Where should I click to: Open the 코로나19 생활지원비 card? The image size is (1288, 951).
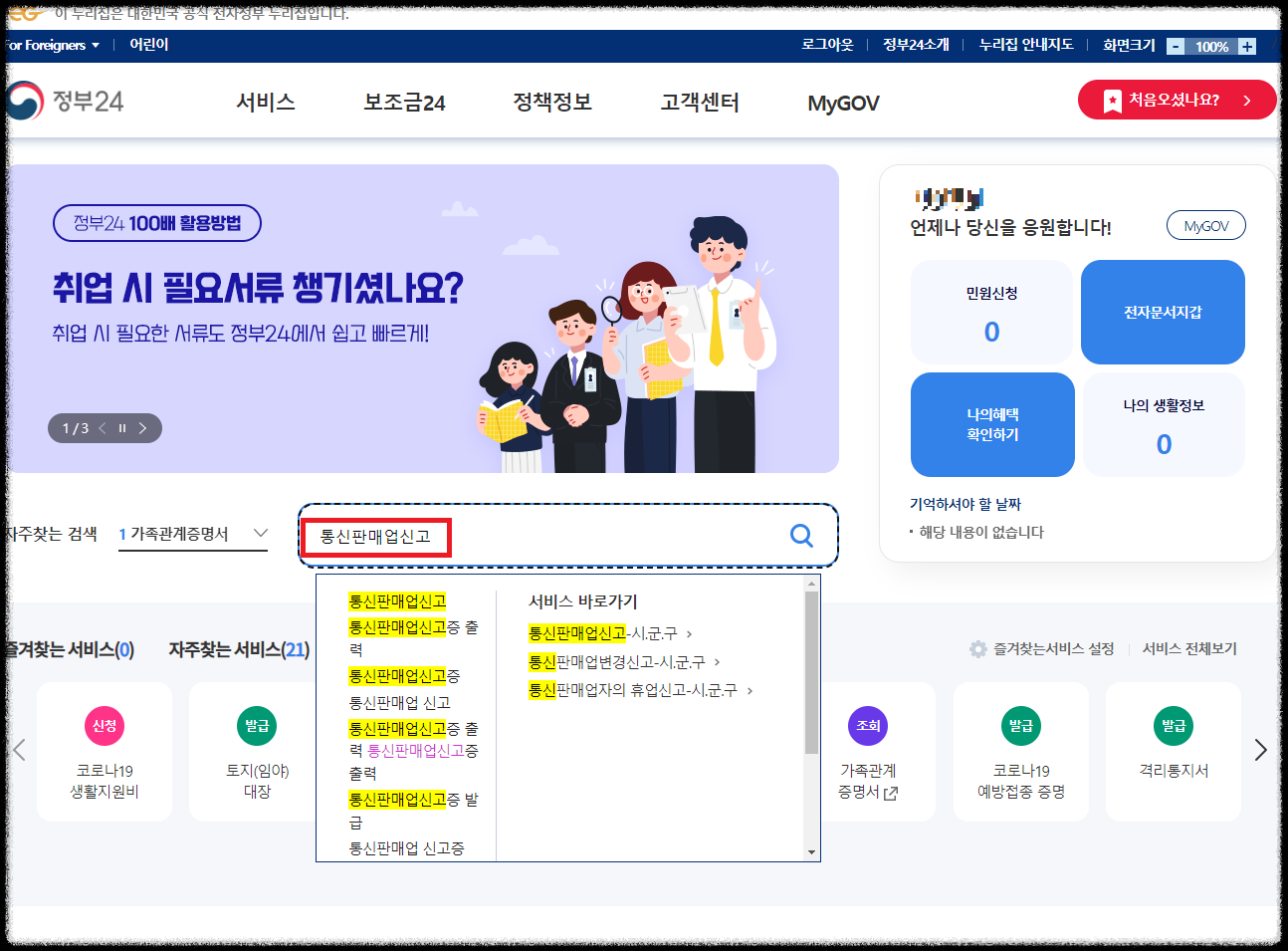pyautogui.click(x=105, y=752)
